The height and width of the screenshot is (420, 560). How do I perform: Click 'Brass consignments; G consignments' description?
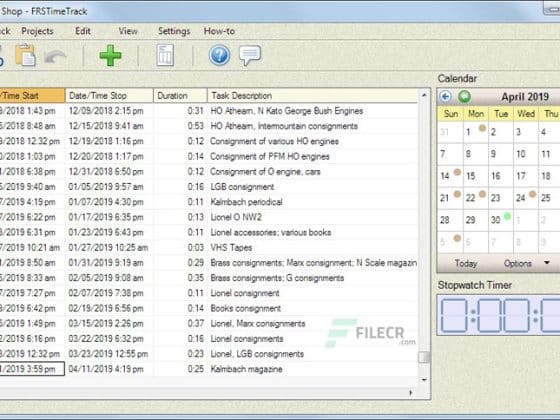(277, 278)
